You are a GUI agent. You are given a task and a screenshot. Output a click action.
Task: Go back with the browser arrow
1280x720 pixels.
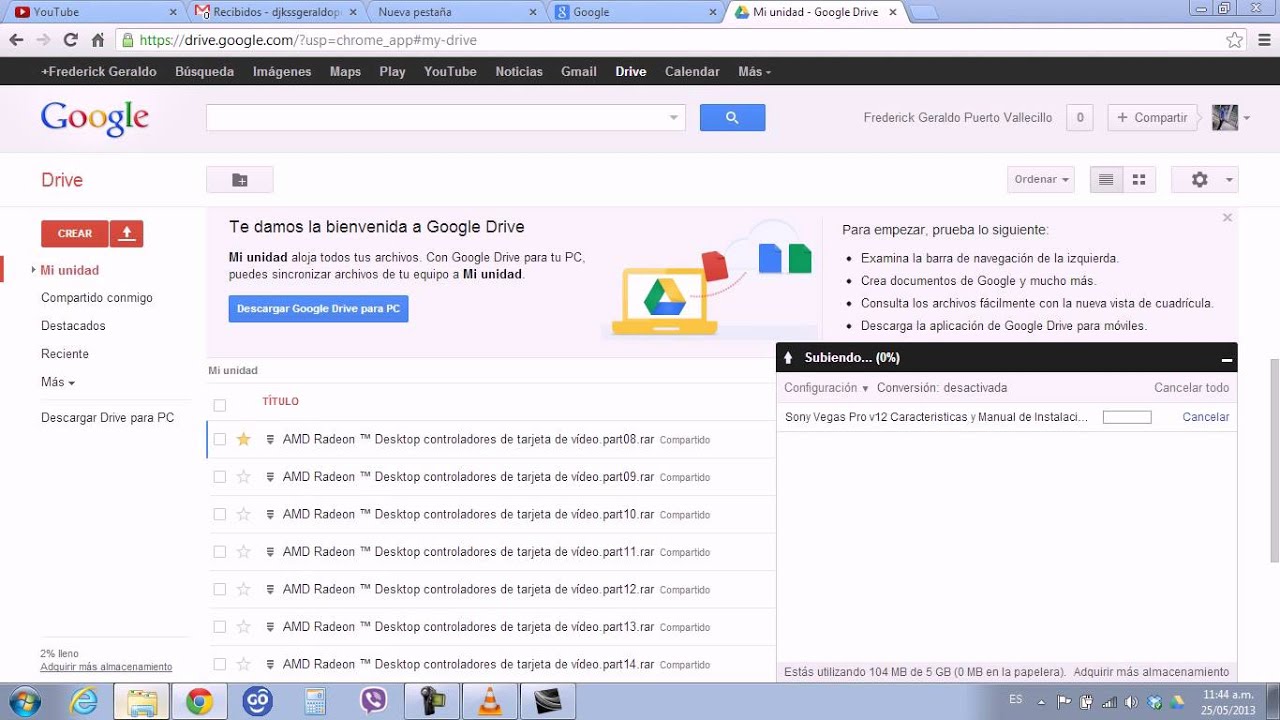(16, 40)
